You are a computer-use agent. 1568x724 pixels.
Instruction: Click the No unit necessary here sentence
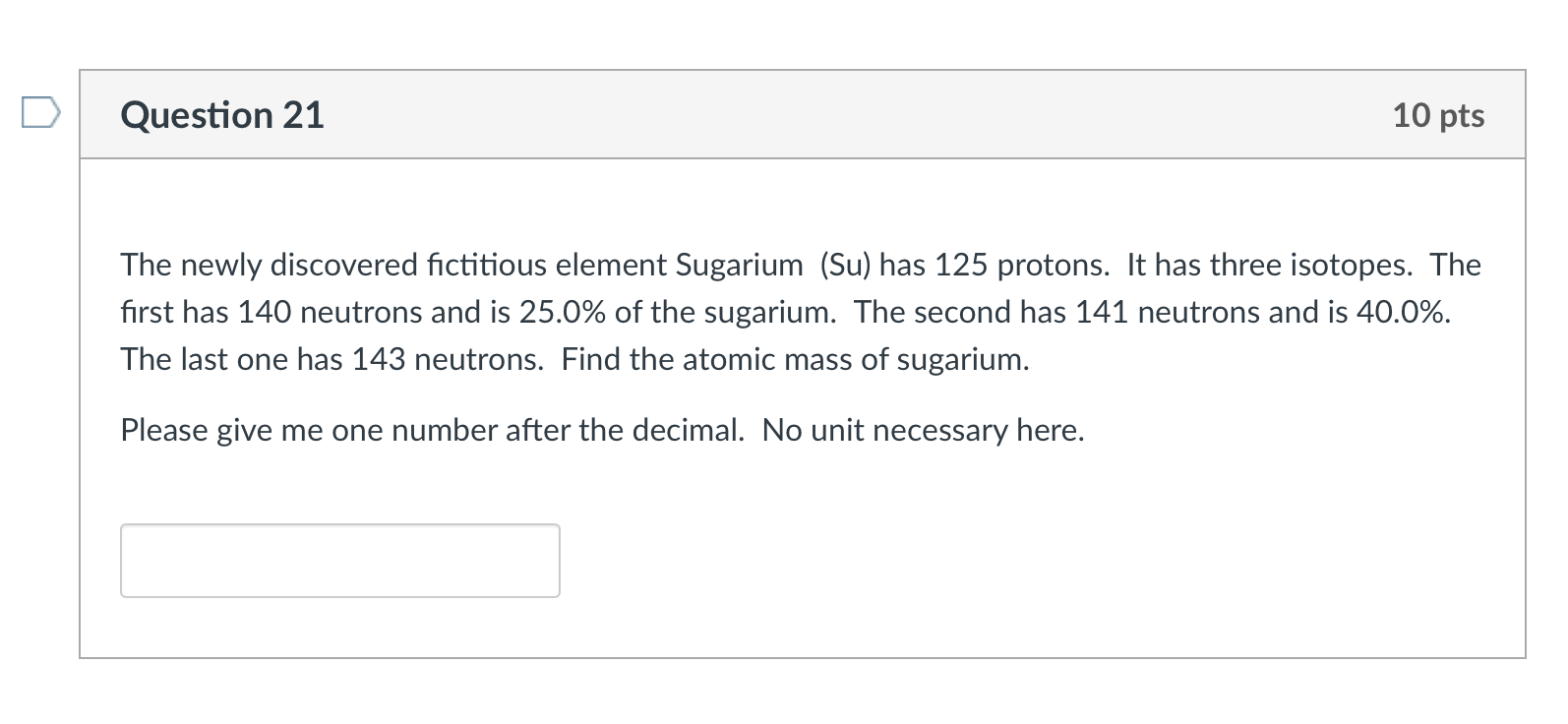click(922, 430)
